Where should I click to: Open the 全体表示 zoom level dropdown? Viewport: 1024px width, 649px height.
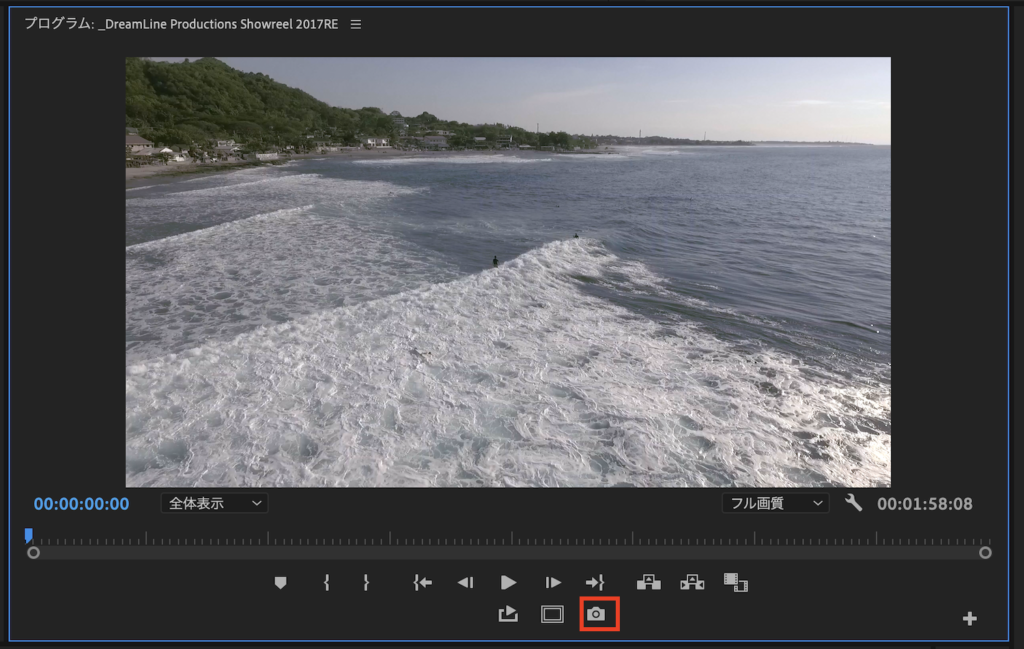tap(214, 503)
